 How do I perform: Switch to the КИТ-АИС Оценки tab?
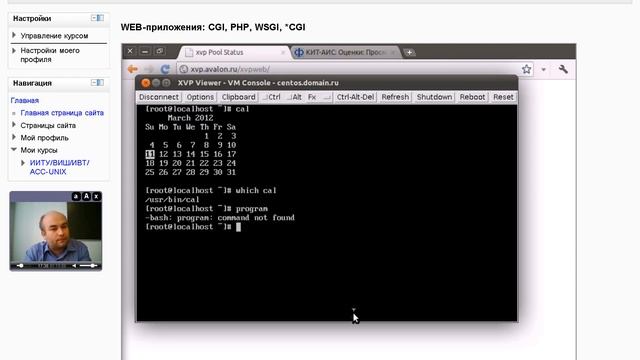coord(346,52)
